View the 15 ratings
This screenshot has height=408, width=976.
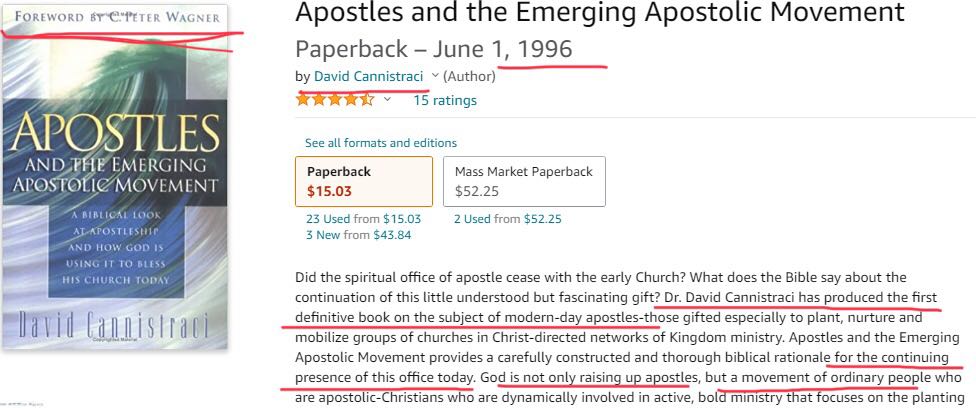(445, 100)
